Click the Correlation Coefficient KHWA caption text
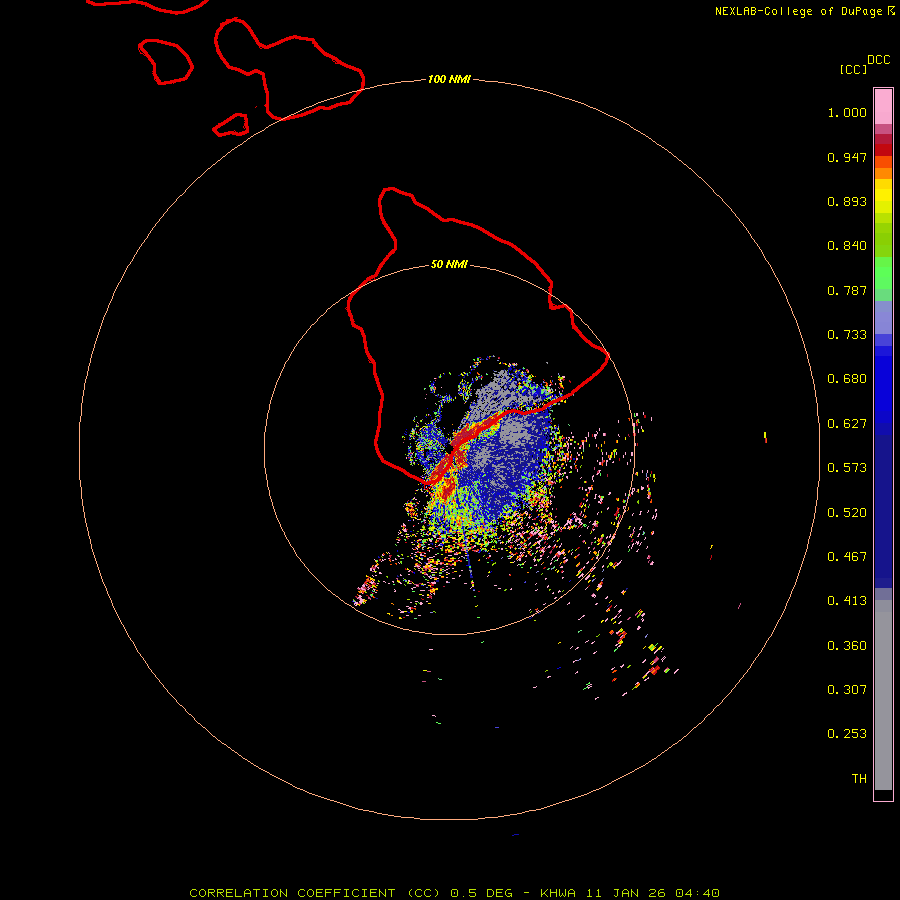Image resolution: width=900 pixels, height=900 pixels. tap(454, 893)
